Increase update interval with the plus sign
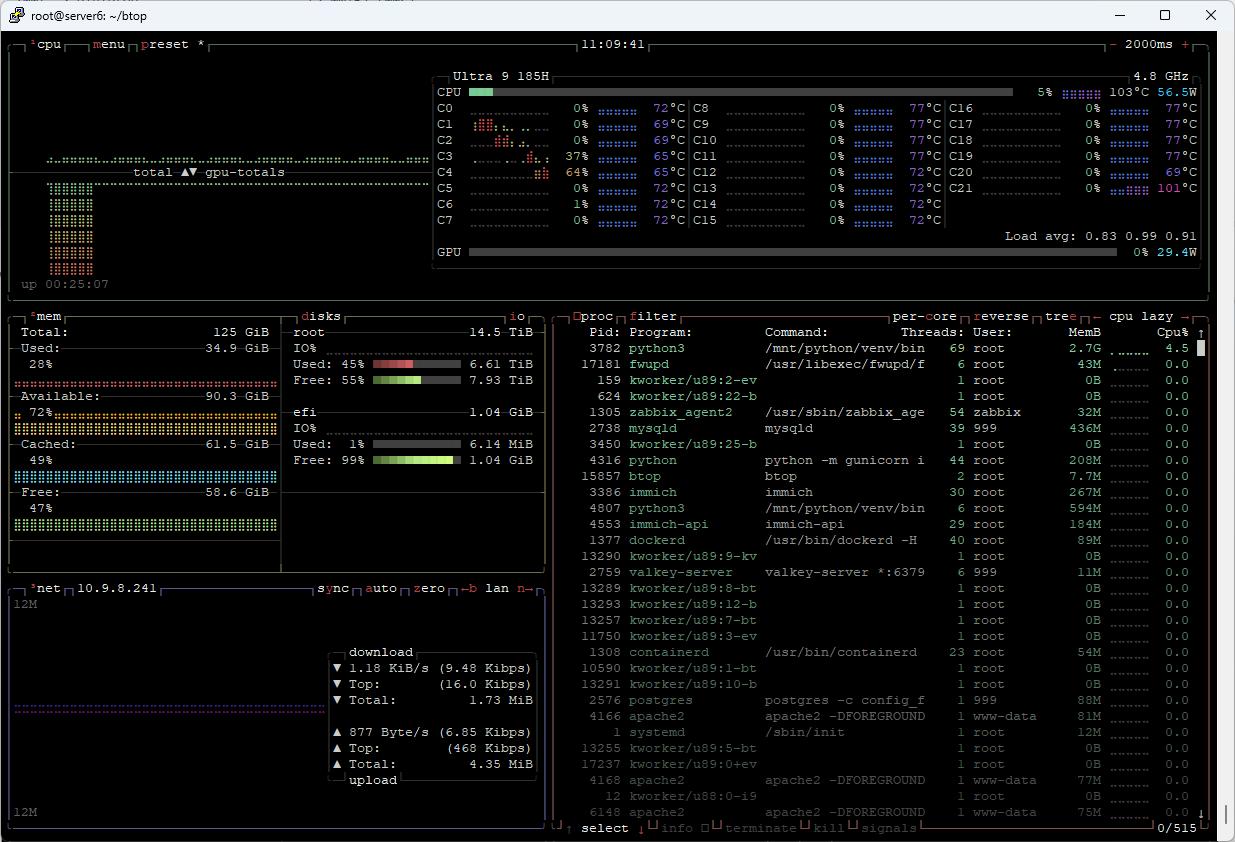This screenshot has height=842, width=1235. (x=1186, y=45)
